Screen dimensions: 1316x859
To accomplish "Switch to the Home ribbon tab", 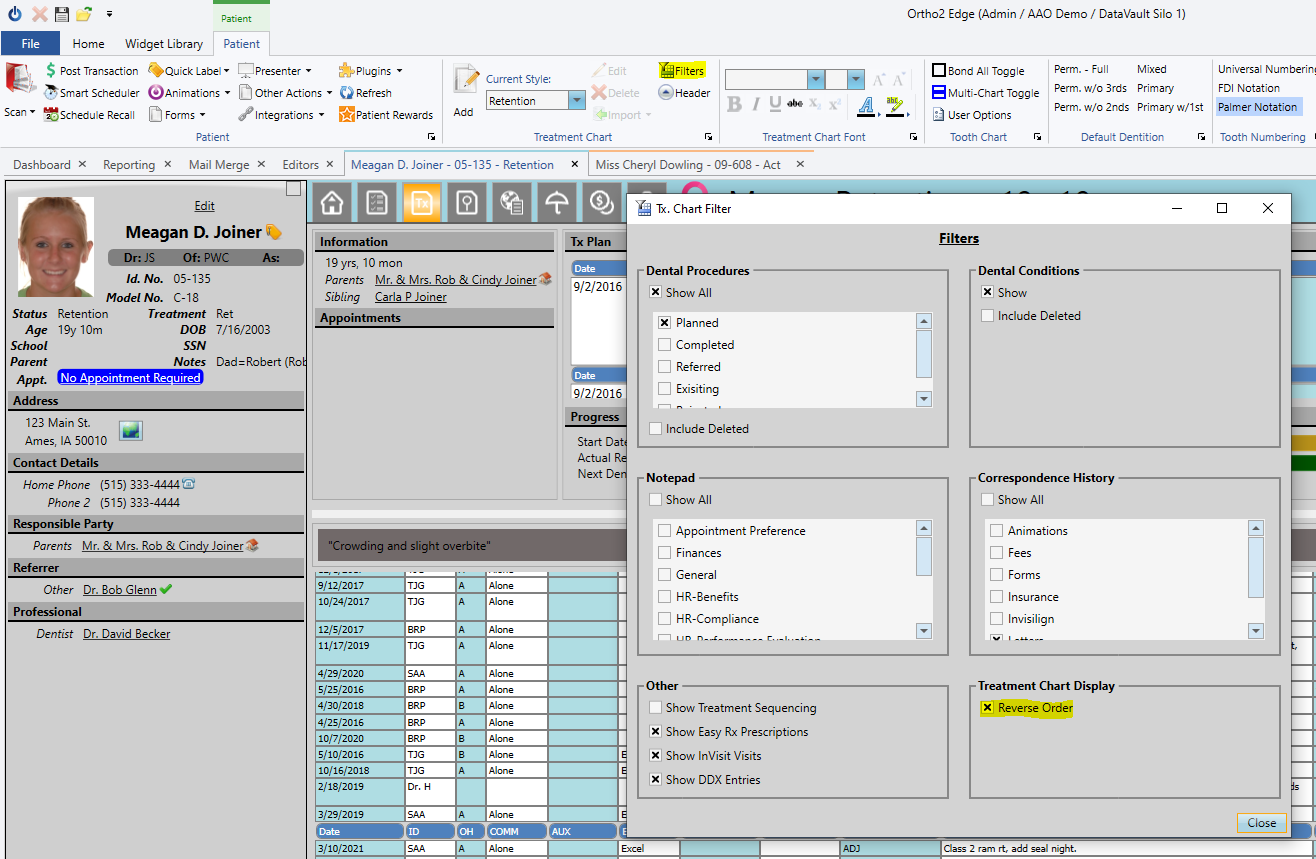I will click(88, 44).
